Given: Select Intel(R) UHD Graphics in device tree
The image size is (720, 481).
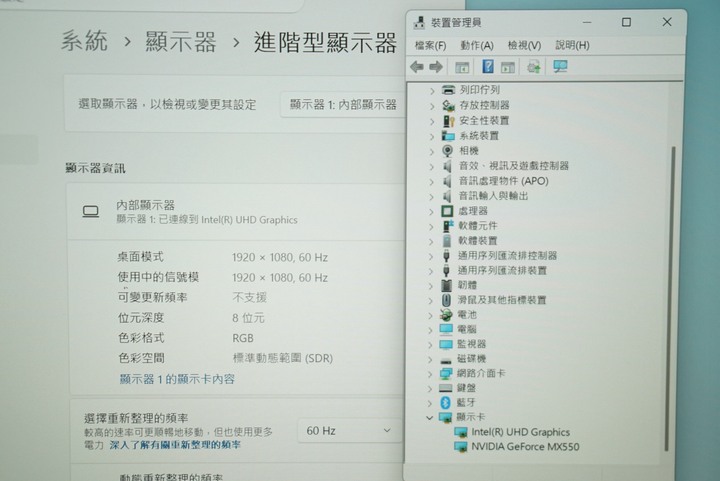Looking at the screenshot, I should click(520, 432).
